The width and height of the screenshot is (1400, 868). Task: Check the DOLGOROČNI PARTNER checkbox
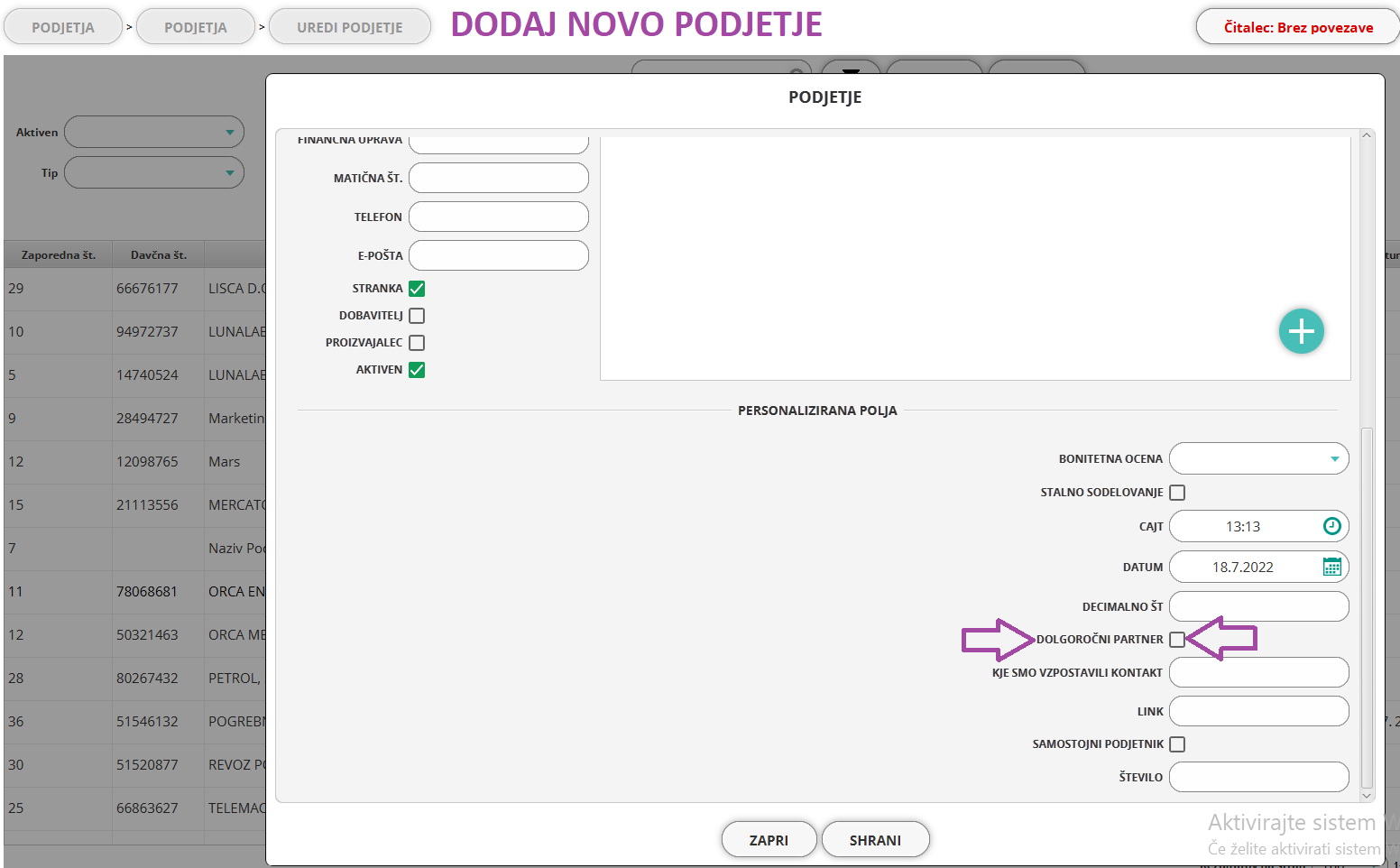point(1177,640)
